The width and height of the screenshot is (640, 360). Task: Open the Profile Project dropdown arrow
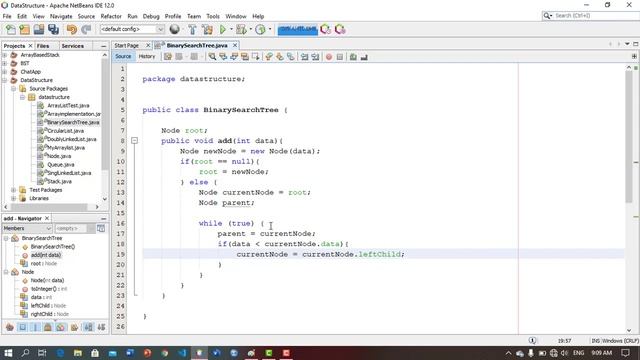[269, 29]
